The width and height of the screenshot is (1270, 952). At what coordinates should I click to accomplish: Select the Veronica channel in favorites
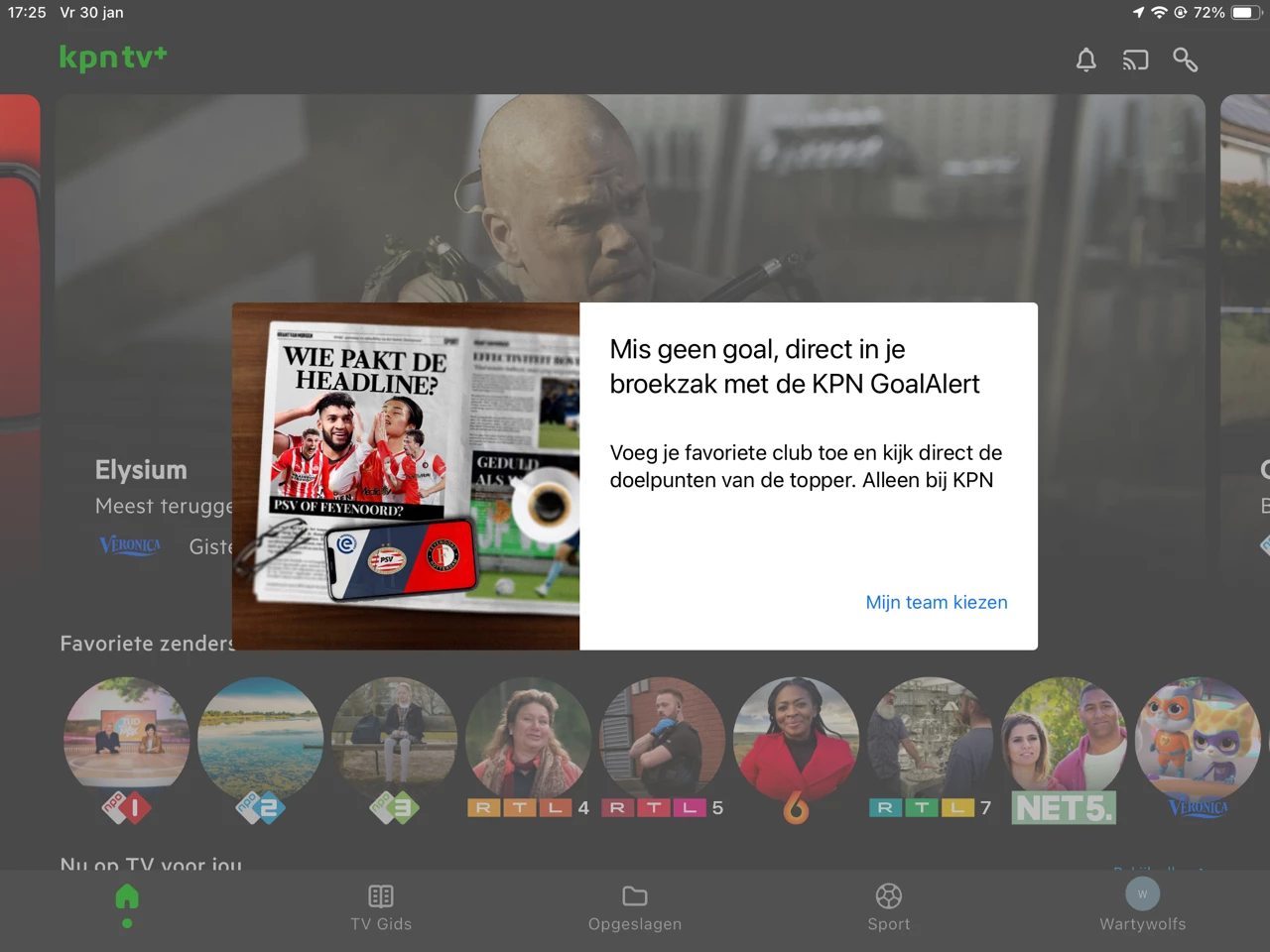(1198, 751)
